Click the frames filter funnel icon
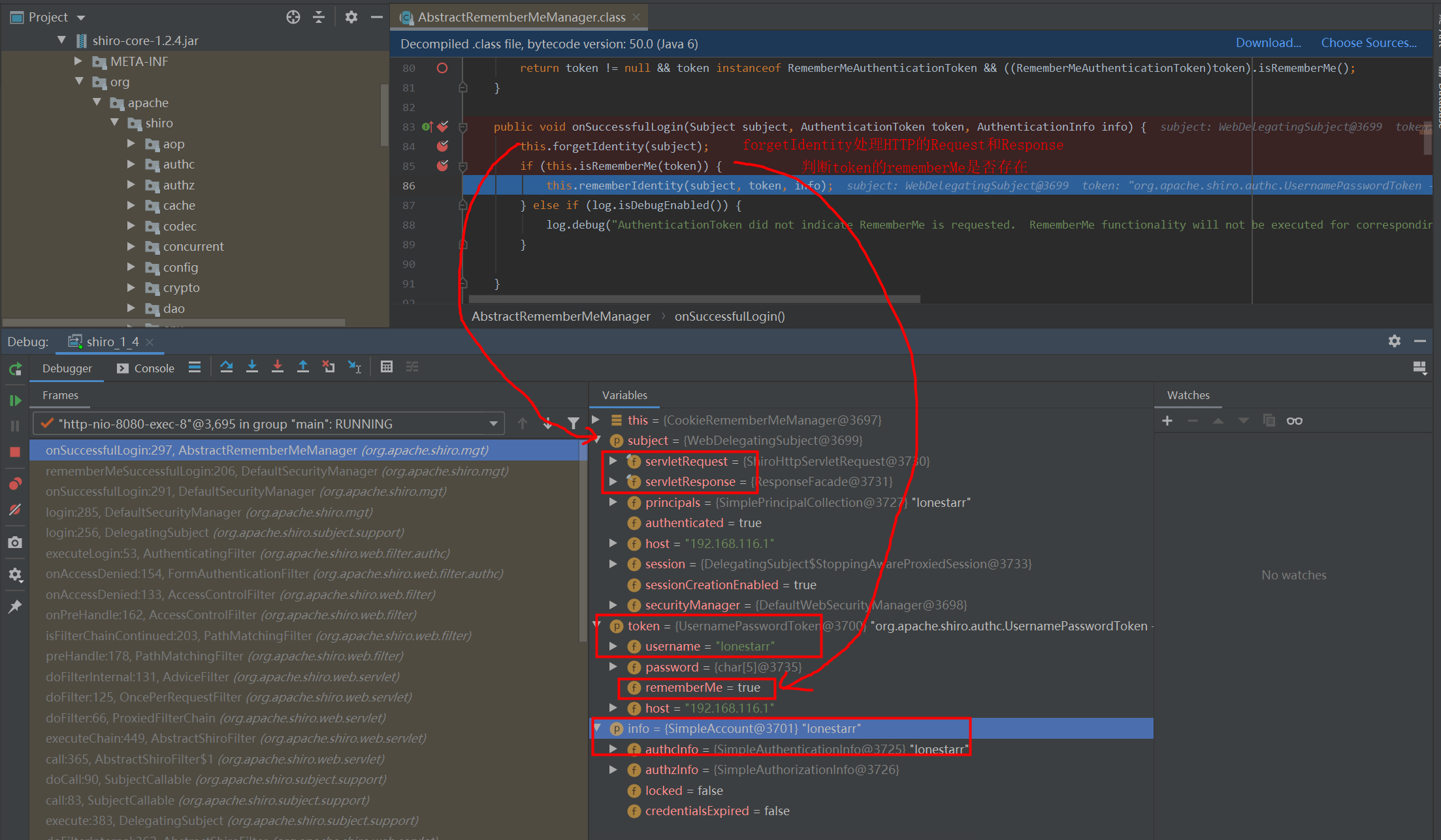 pyautogui.click(x=573, y=423)
